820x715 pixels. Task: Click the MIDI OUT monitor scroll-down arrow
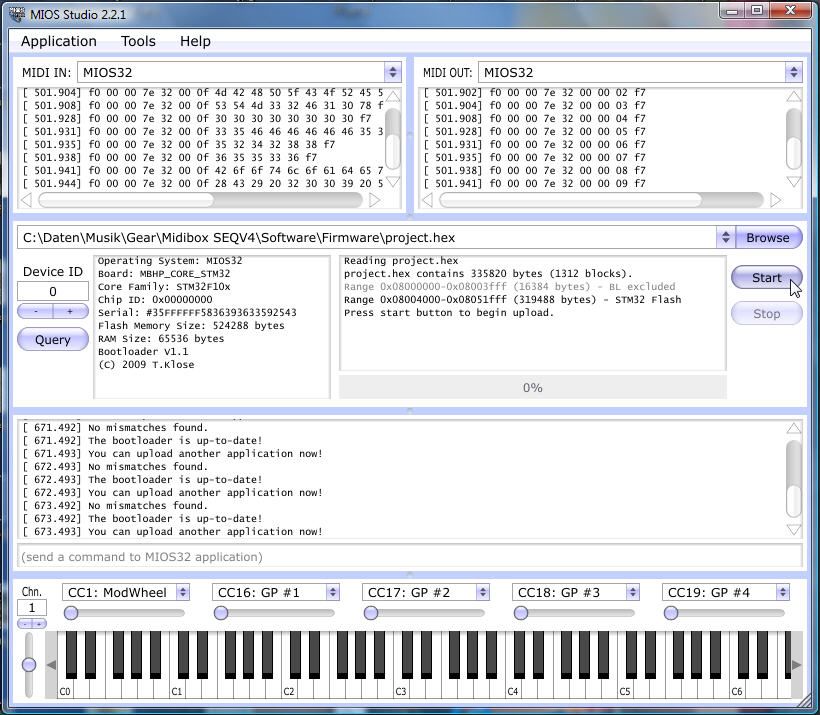pos(794,181)
